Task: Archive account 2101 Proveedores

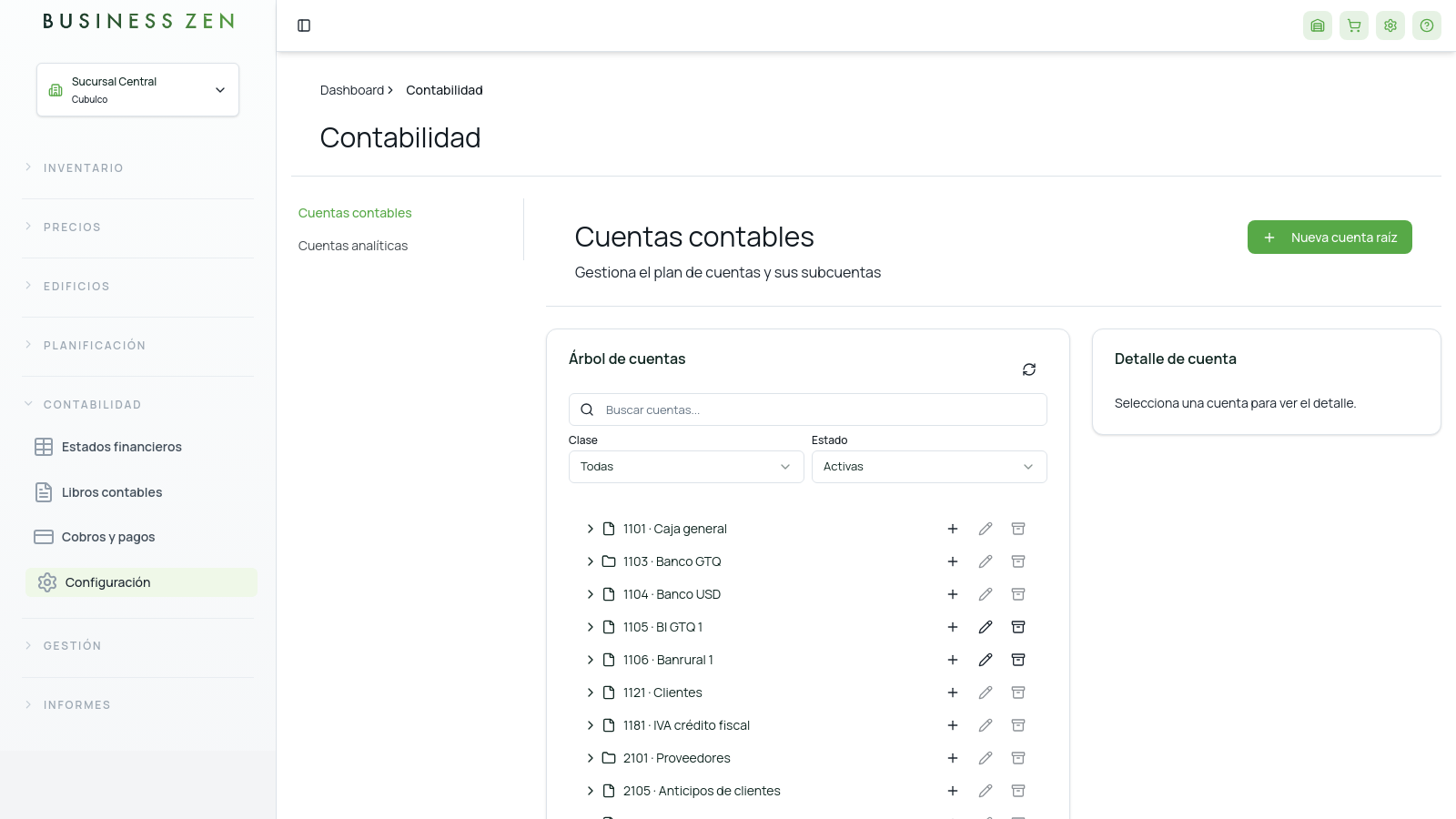Action: [x=1018, y=758]
